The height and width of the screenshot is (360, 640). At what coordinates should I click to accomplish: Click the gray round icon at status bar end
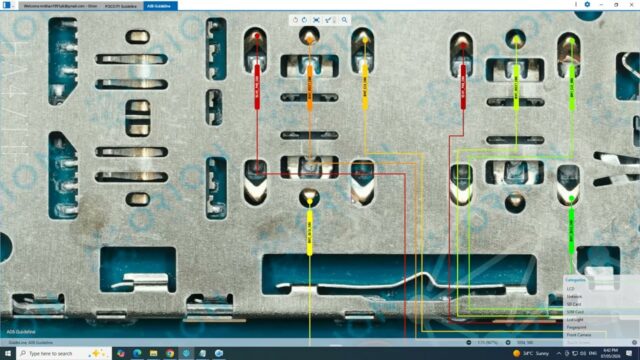tap(634, 342)
